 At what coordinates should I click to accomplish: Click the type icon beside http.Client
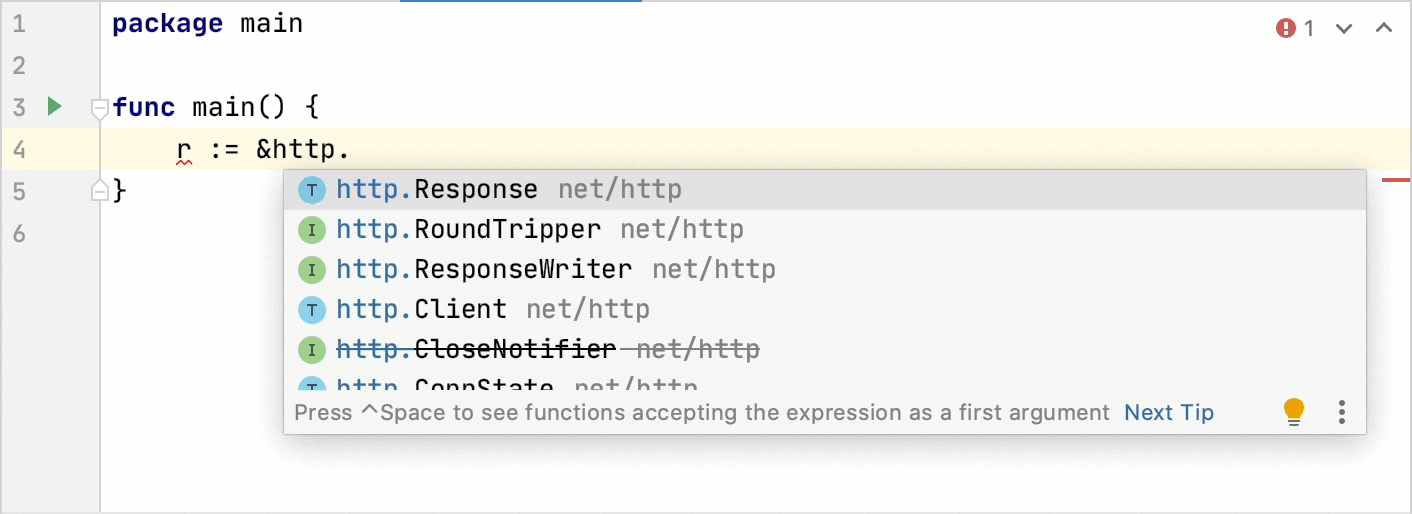click(312, 309)
